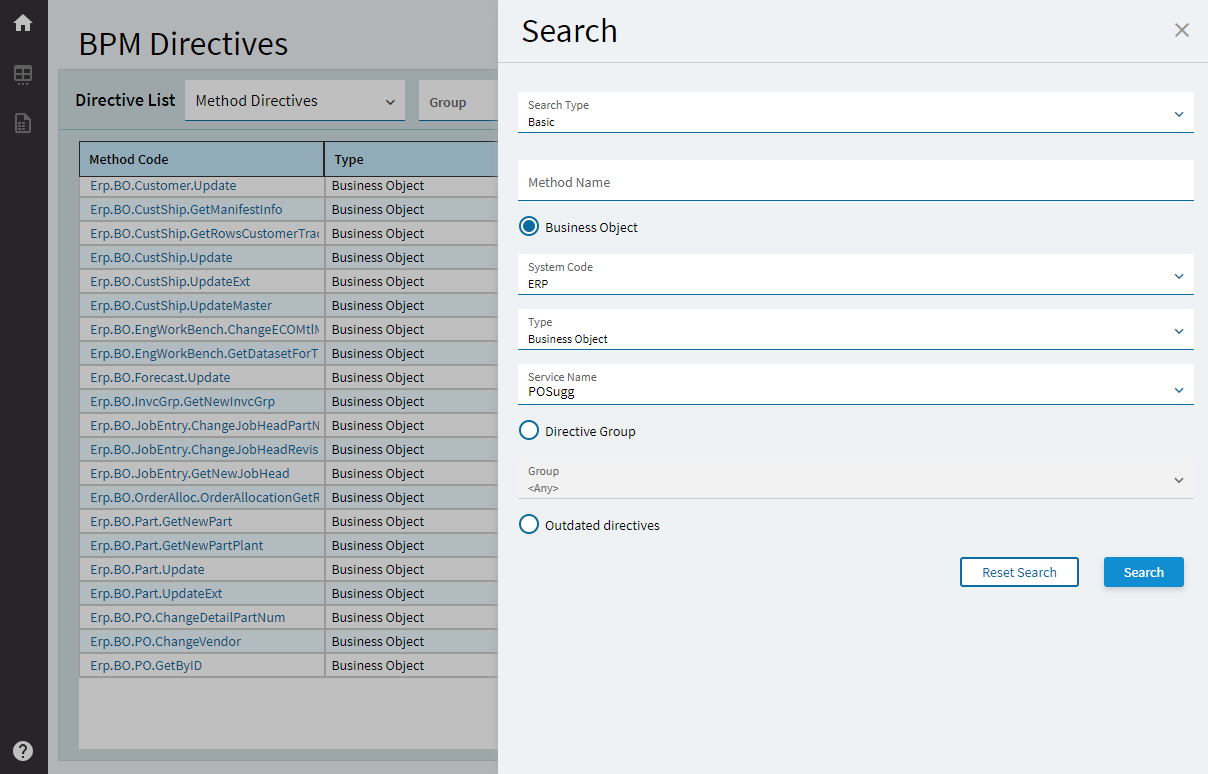Open the Group <Any> dropdown
The height and width of the screenshot is (774, 1208).
pos(856,479)
